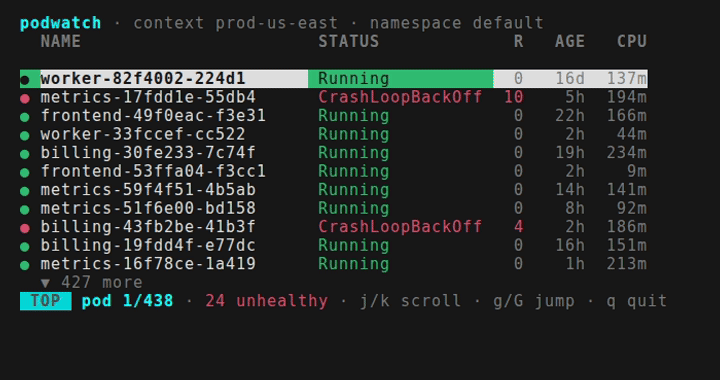This screenshot has width=720, height=380.
Task: Expand the '427 more' arrow
Action: [x=45, y=283]
